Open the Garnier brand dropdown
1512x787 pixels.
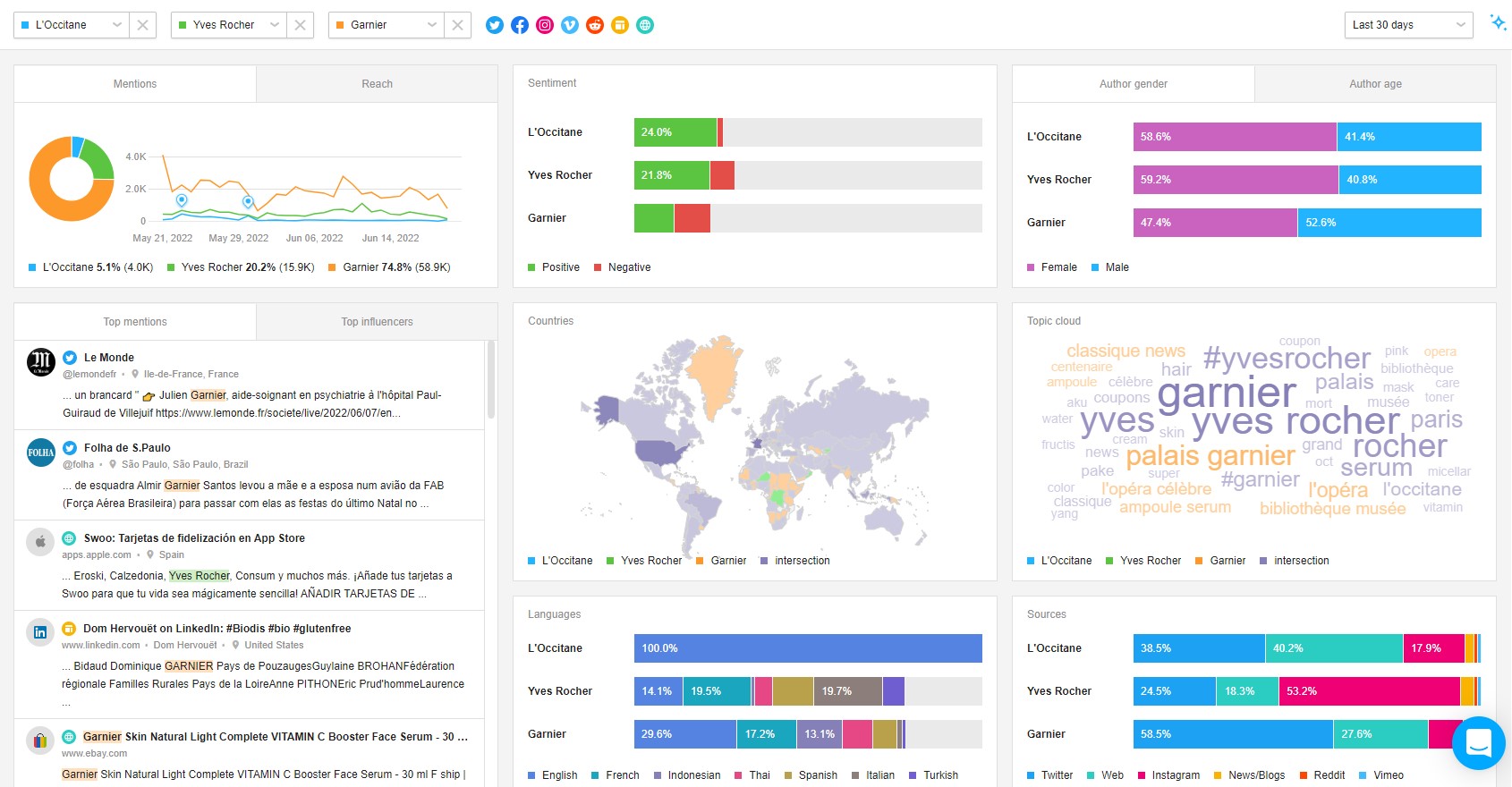tap(386, 25)
